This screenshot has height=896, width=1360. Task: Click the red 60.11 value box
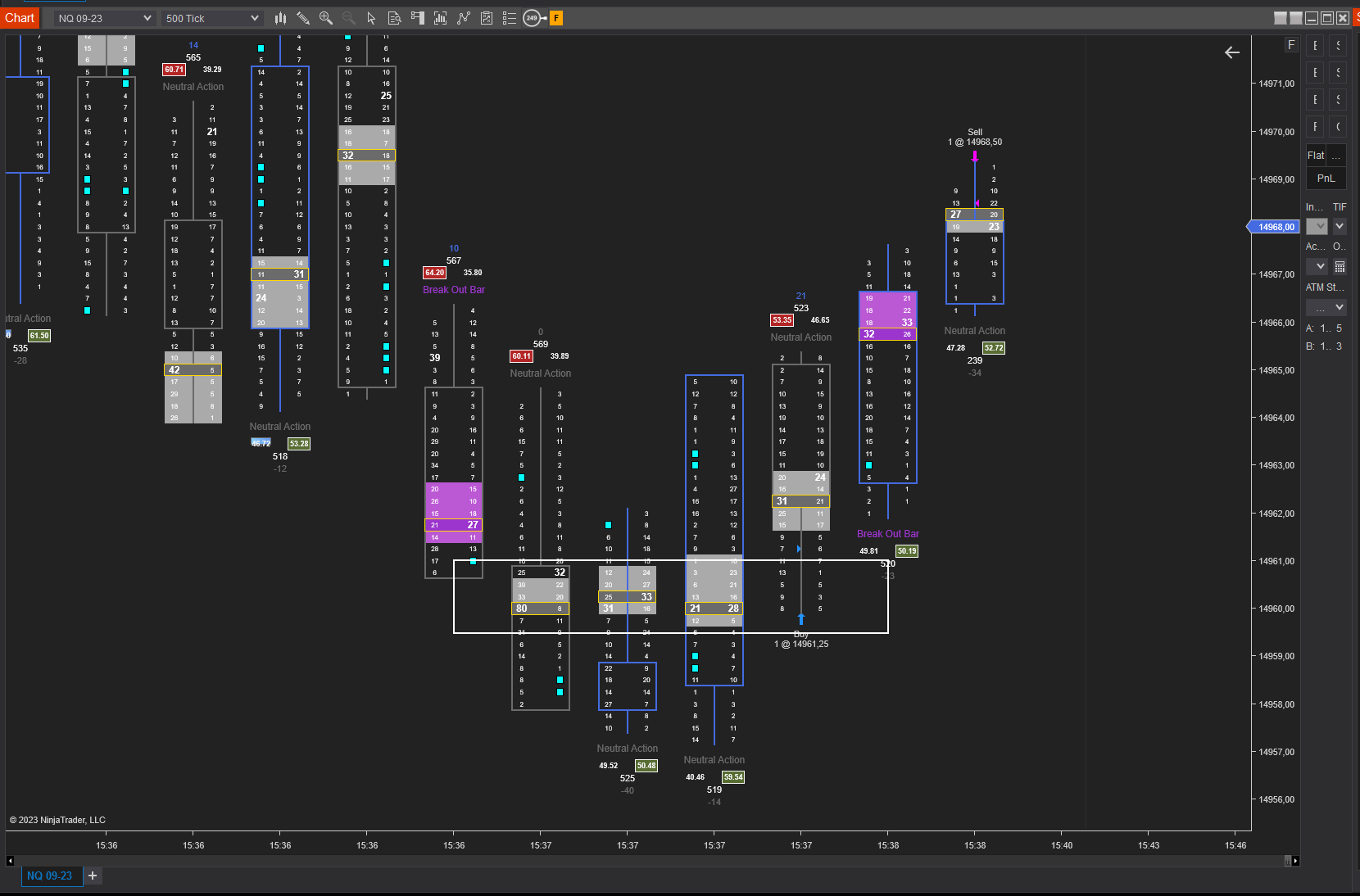(x=521, y=356)
